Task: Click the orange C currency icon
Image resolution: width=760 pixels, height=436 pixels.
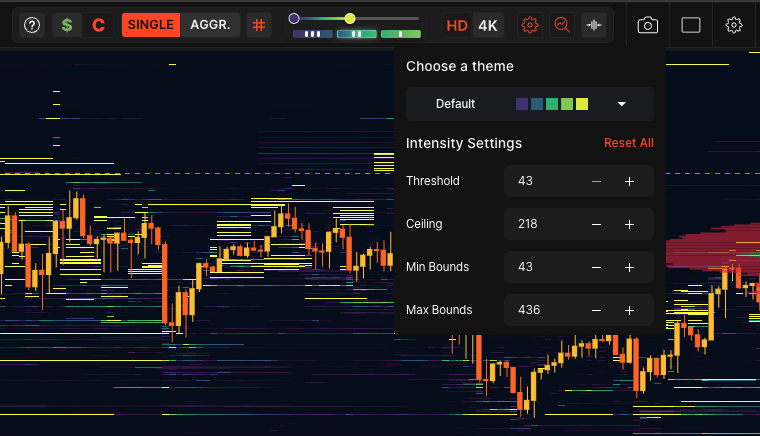Action: click(x=98, y=25)
